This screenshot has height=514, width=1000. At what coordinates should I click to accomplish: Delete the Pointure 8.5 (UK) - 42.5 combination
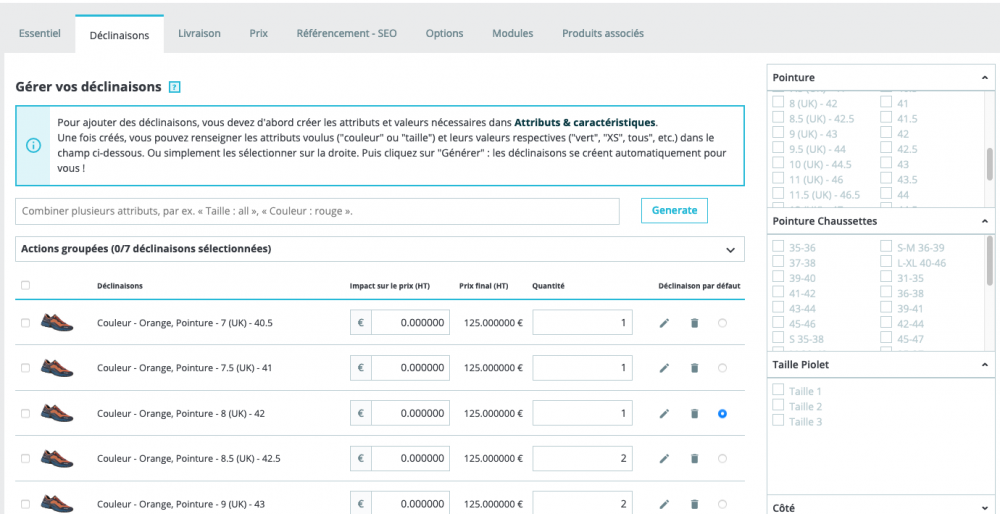tap(695, 459)
